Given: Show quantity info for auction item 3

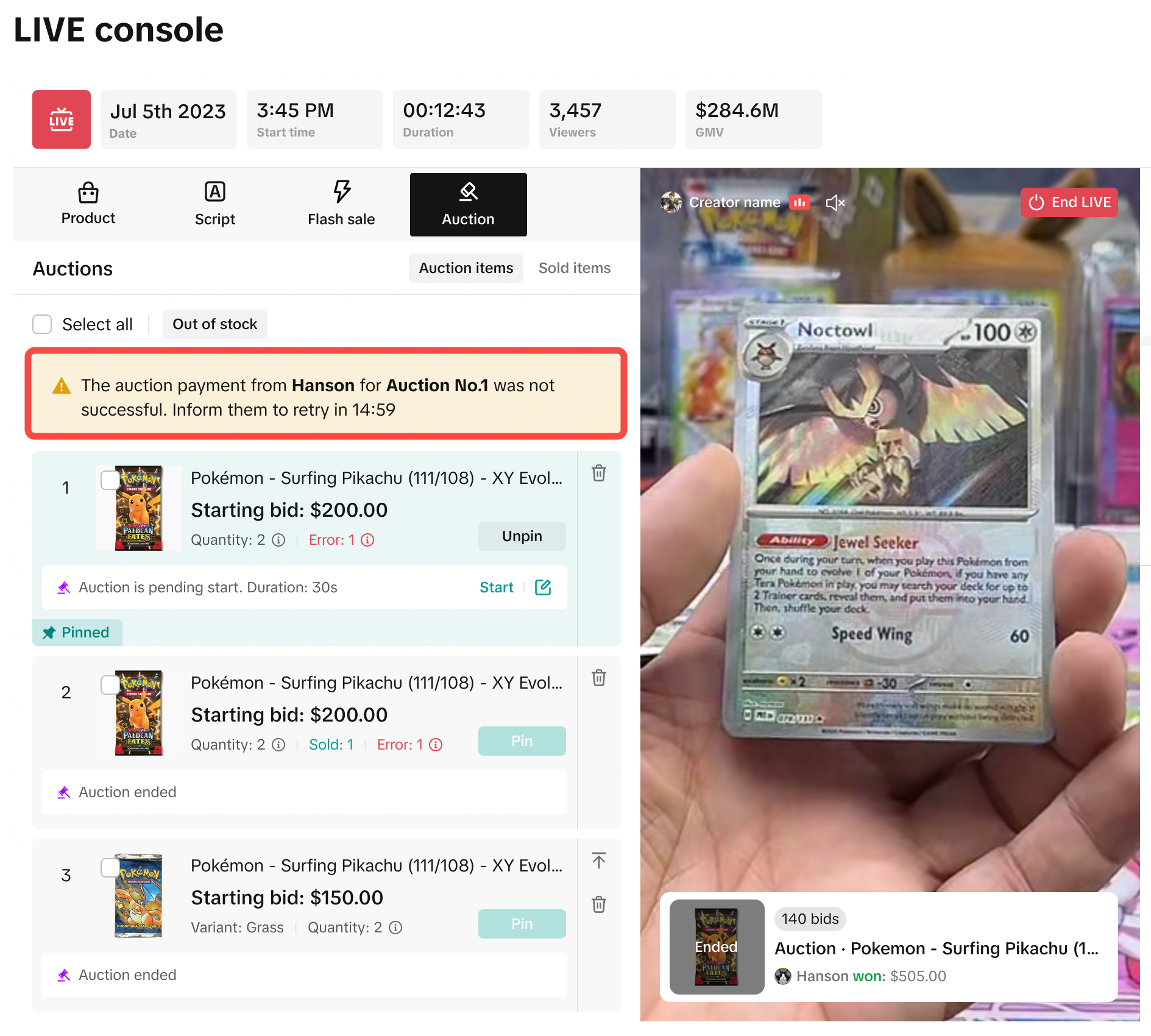Looking at the screenshot, I should coord(395,928).
